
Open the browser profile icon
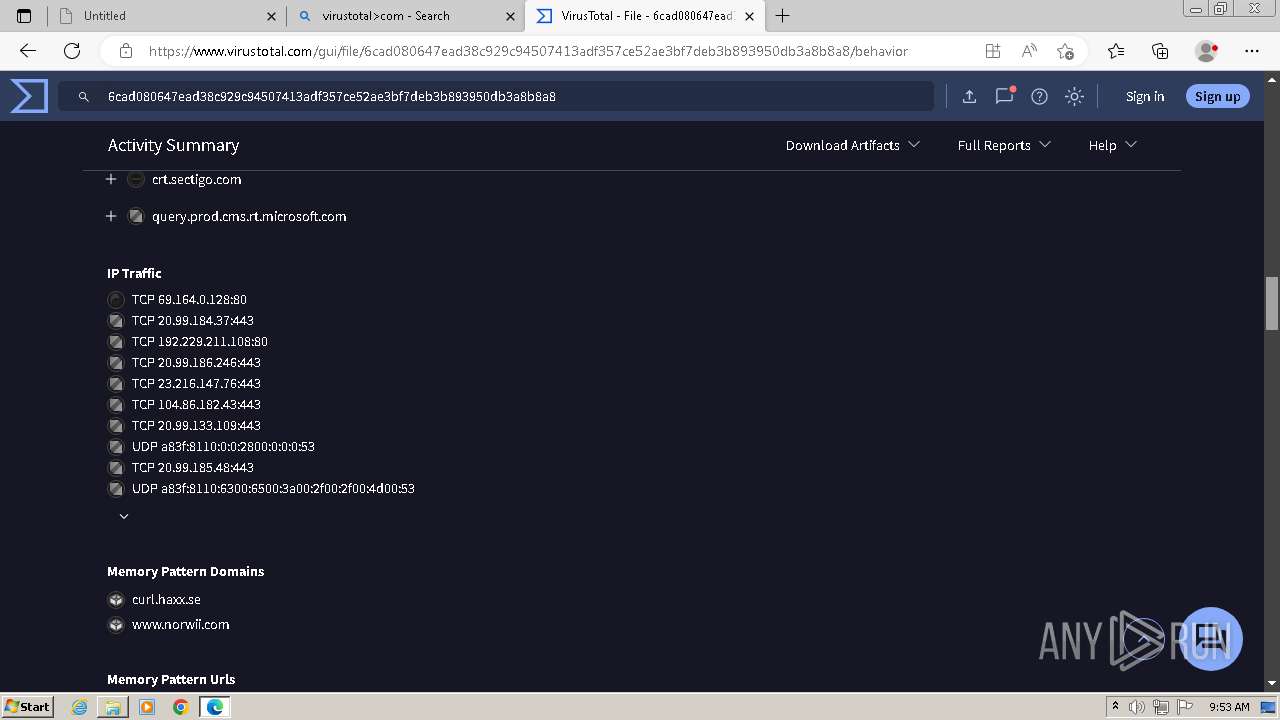click(1207, 51)
